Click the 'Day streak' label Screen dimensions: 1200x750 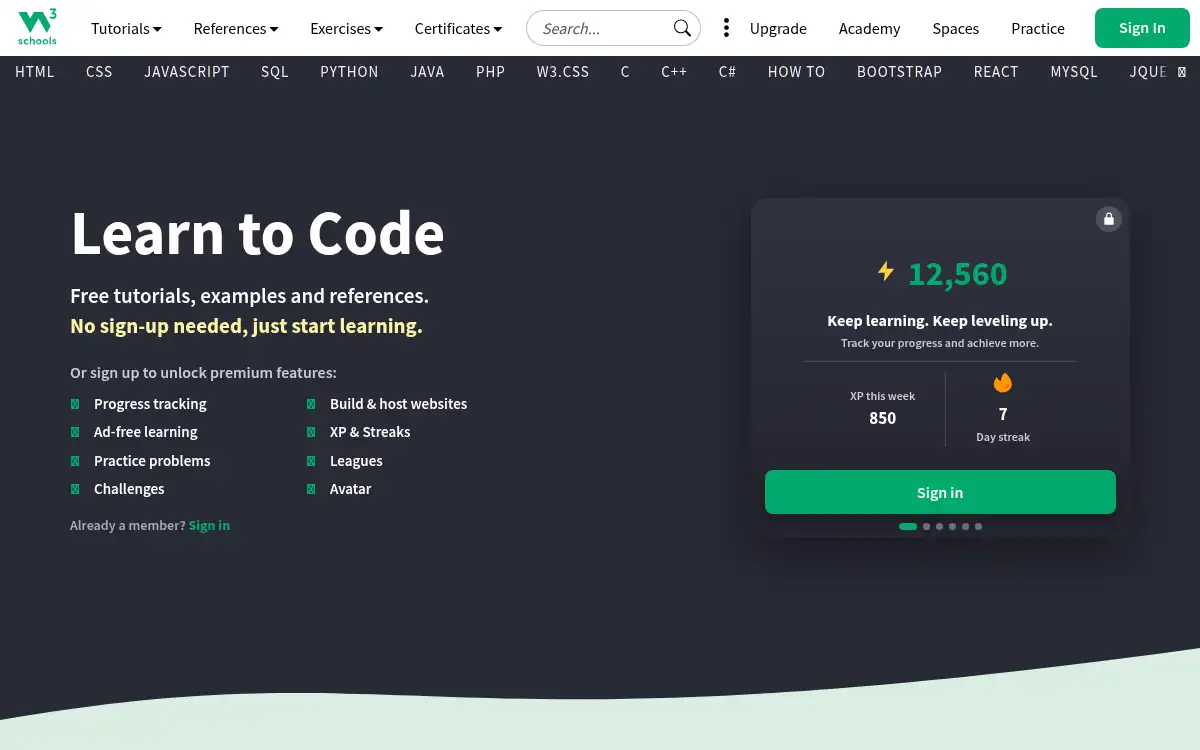click(x=1003, y=437)
